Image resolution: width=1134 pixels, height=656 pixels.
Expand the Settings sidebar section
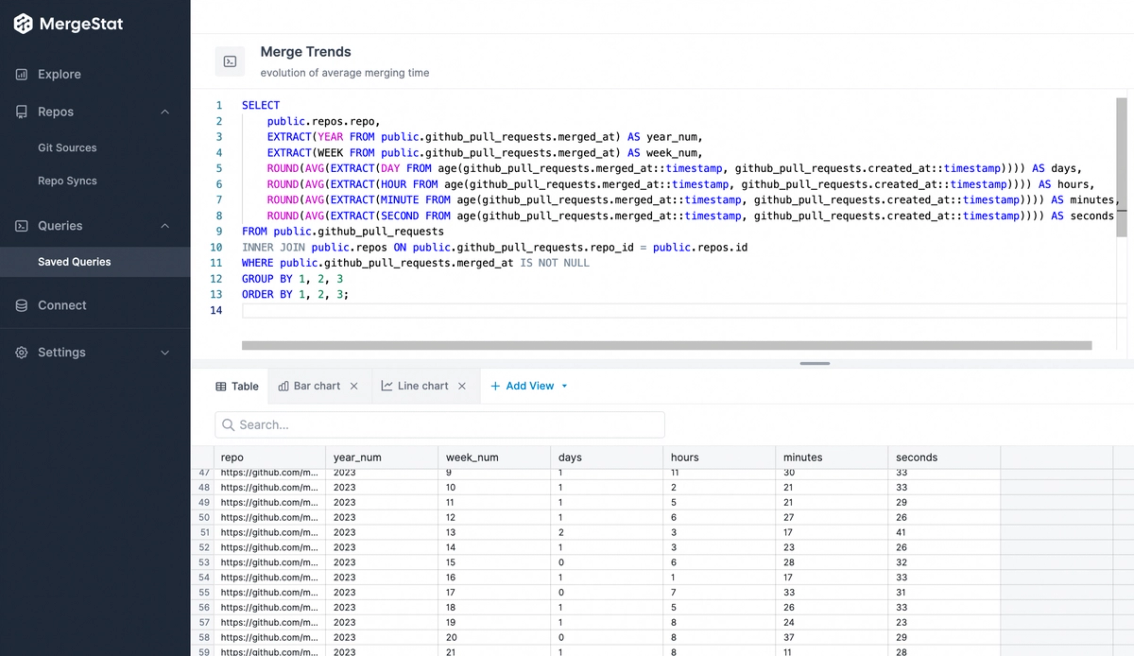(164, 352)
